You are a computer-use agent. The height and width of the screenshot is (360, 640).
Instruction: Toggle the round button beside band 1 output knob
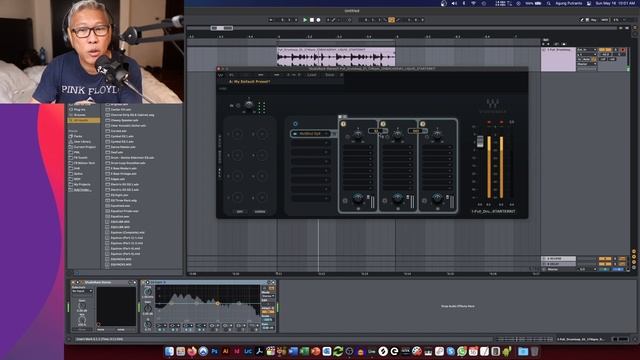[345, 200]
